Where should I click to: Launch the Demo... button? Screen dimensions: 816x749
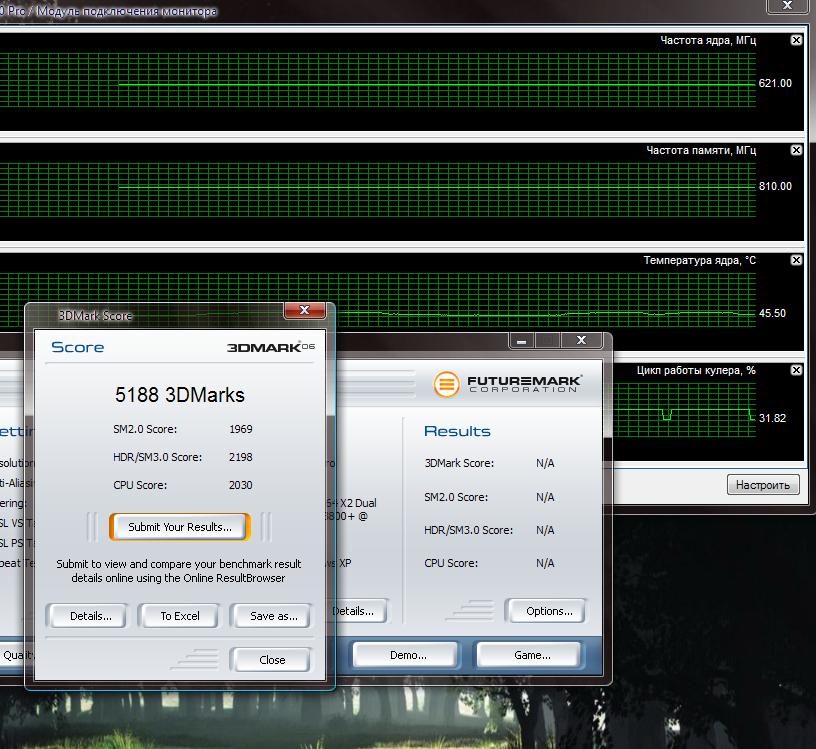click(407, 655)
